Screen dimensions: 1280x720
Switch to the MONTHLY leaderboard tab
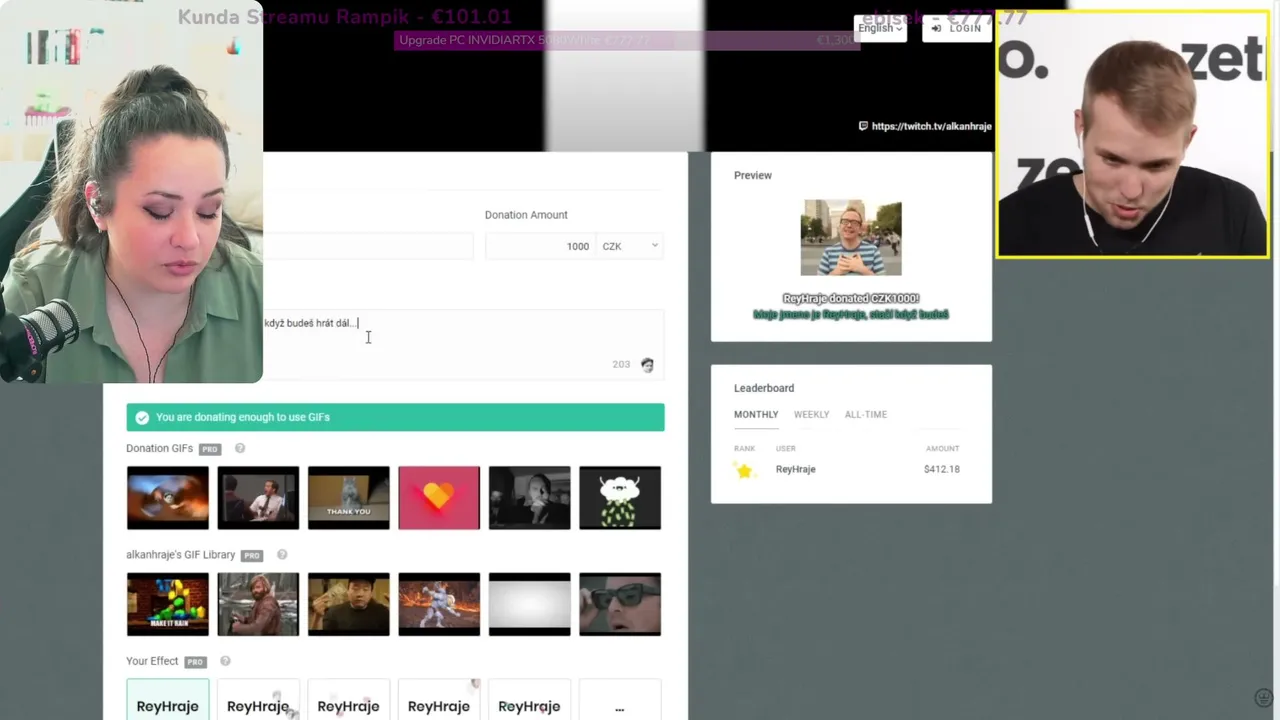[756, 414]
